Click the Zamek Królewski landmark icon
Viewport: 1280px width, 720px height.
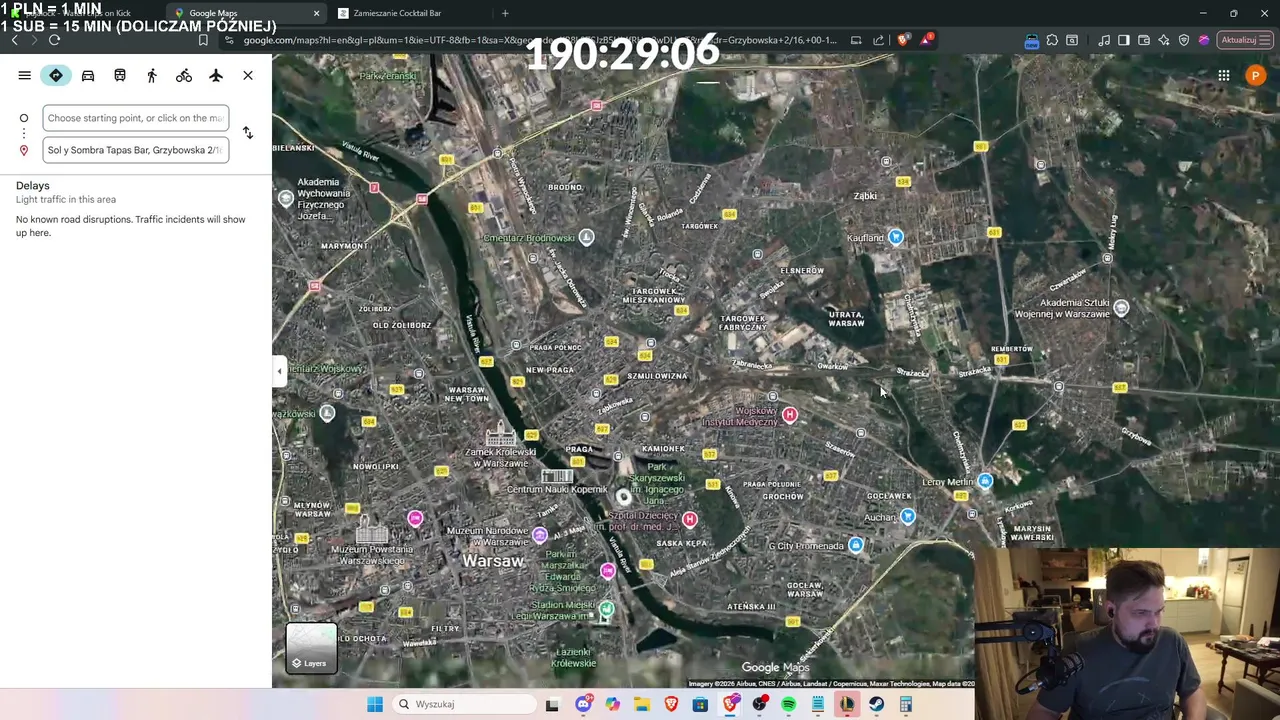[x=501, y=435]
